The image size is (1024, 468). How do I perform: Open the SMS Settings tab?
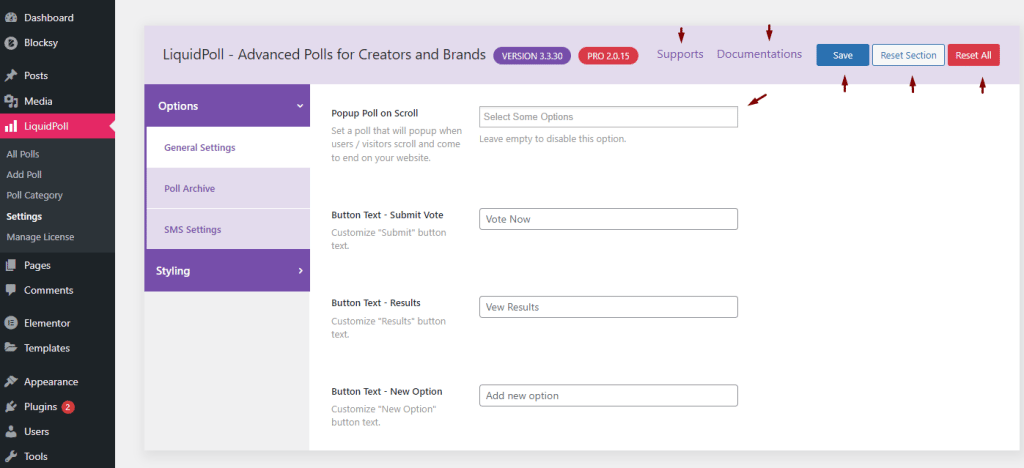(228, 230)
